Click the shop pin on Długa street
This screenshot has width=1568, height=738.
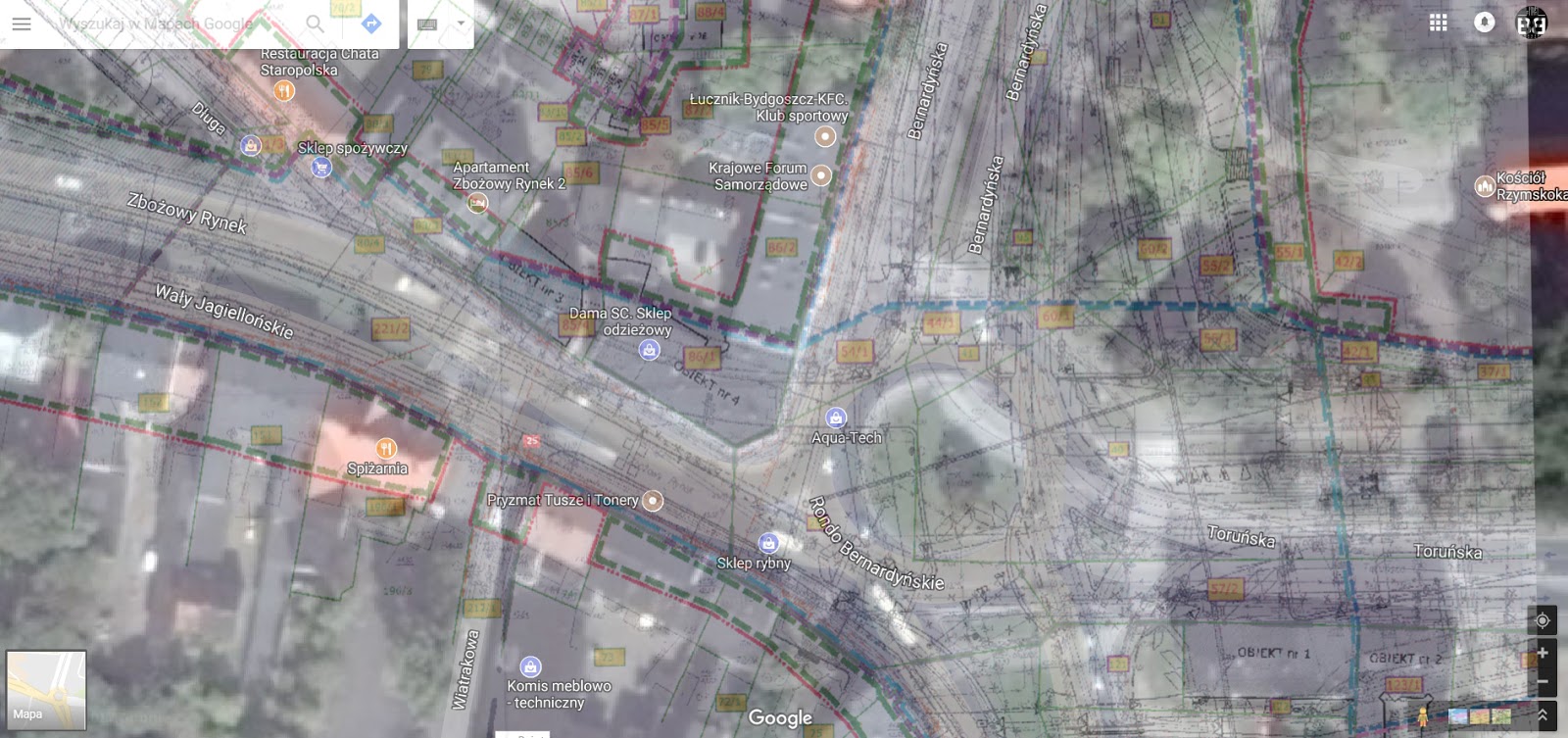tap(251, 145)
